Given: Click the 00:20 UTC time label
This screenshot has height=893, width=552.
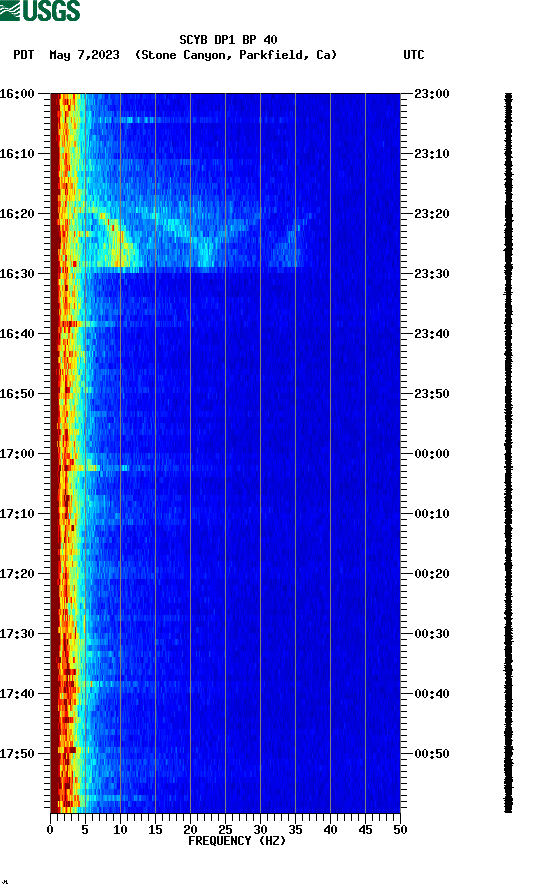Looking at the screenshot, I should point(432,574).
